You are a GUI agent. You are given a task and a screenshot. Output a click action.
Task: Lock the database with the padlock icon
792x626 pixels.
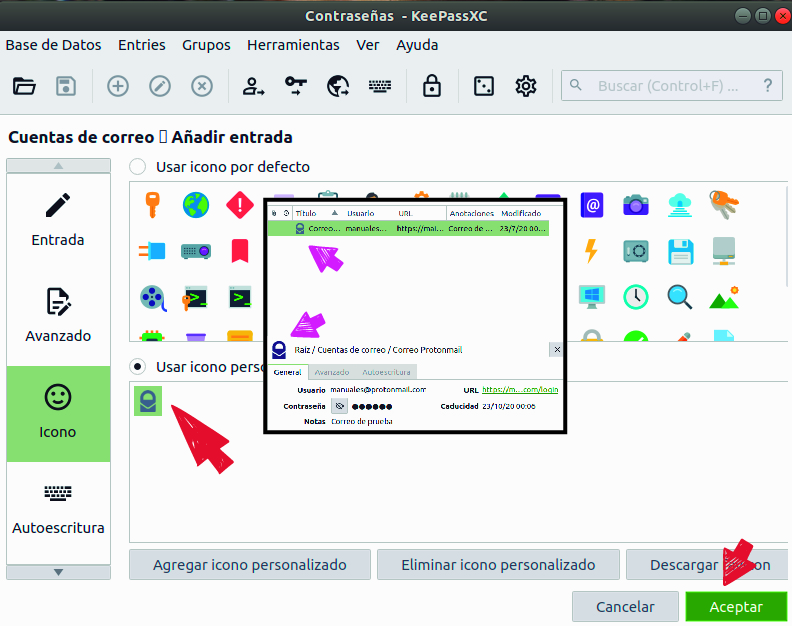click(431, 86)
